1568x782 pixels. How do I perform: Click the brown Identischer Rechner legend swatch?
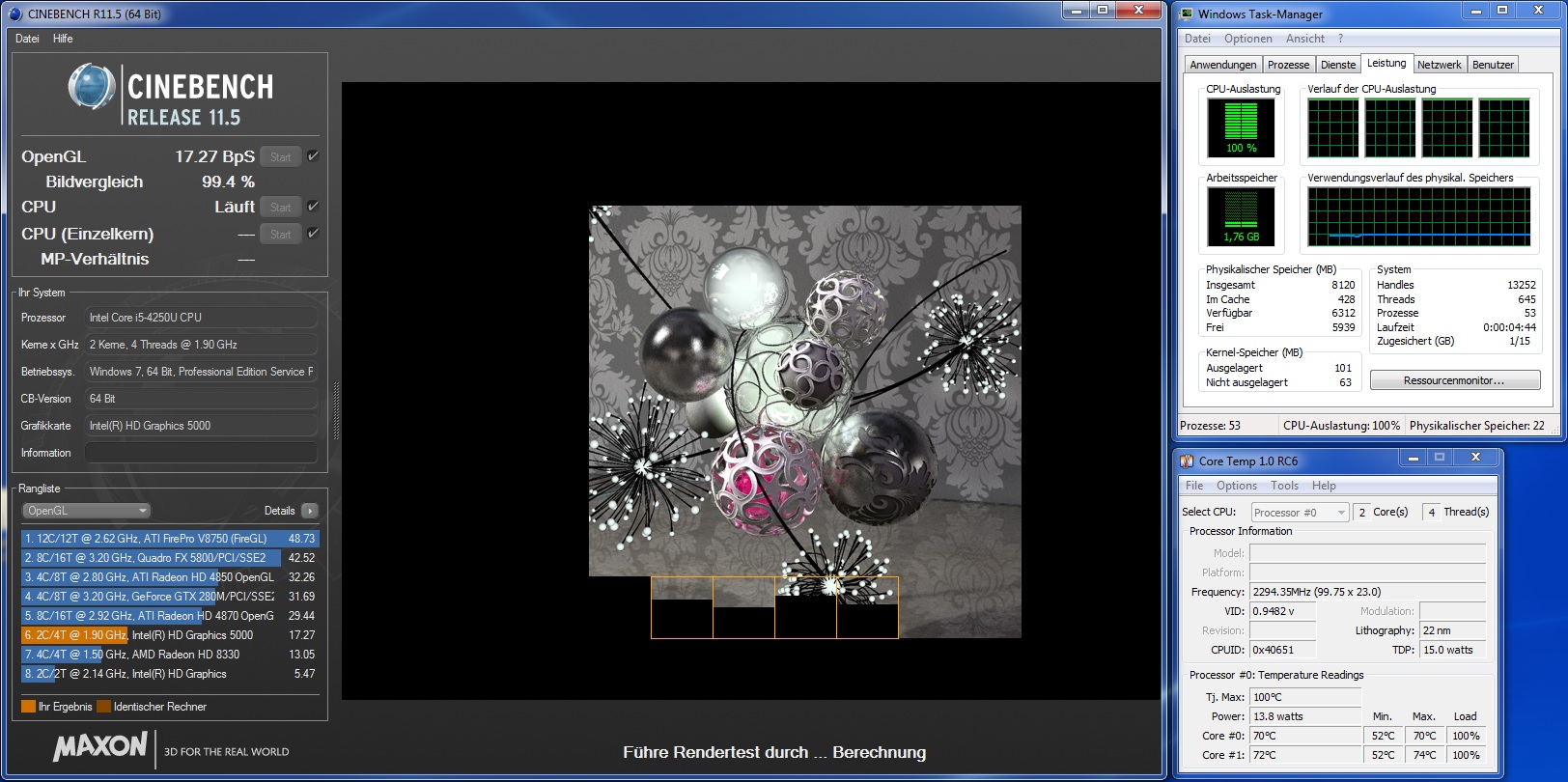[103, 707]
